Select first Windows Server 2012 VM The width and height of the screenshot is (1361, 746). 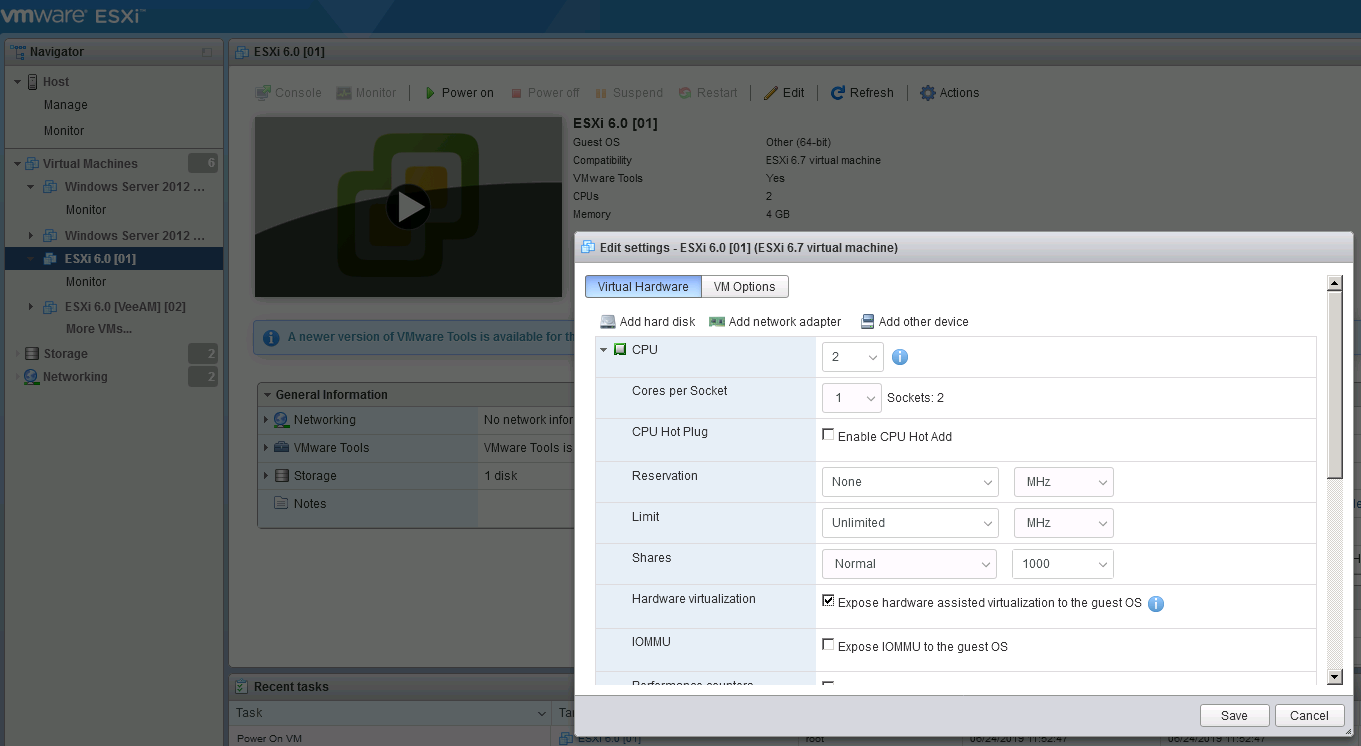coord(135,187)
